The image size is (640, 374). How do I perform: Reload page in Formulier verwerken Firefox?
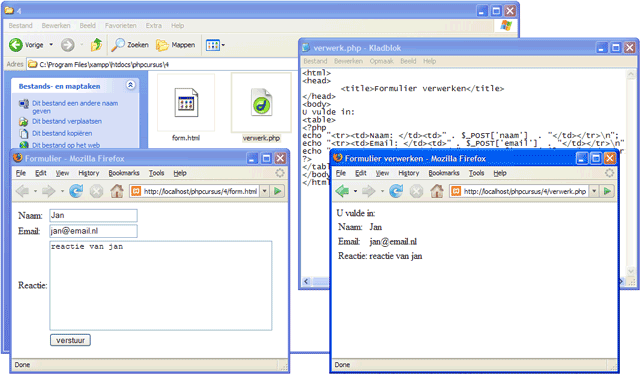[396, 191]
